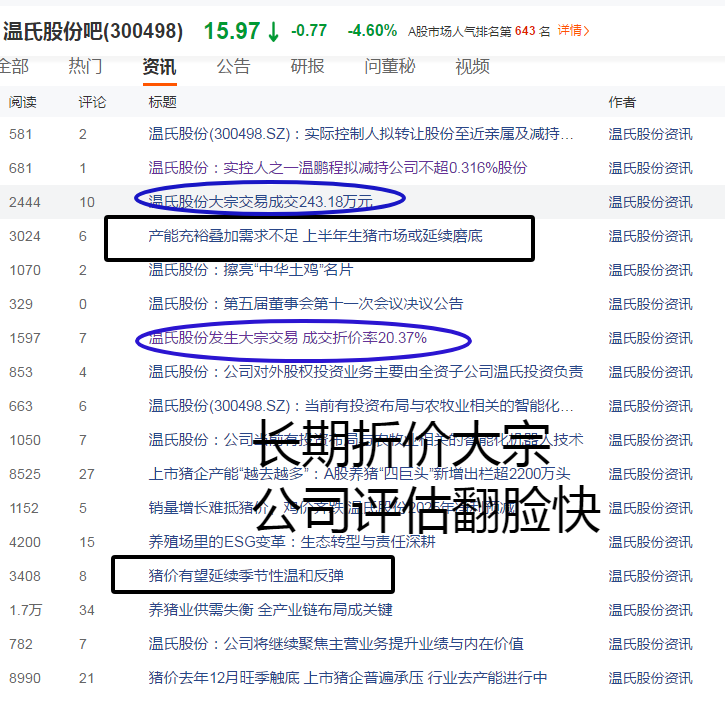The width and height of the screenshot is (725, 704).
Task: Click author 温氏股份资讯 in the 8990-reads row
Action: point(651,678)
